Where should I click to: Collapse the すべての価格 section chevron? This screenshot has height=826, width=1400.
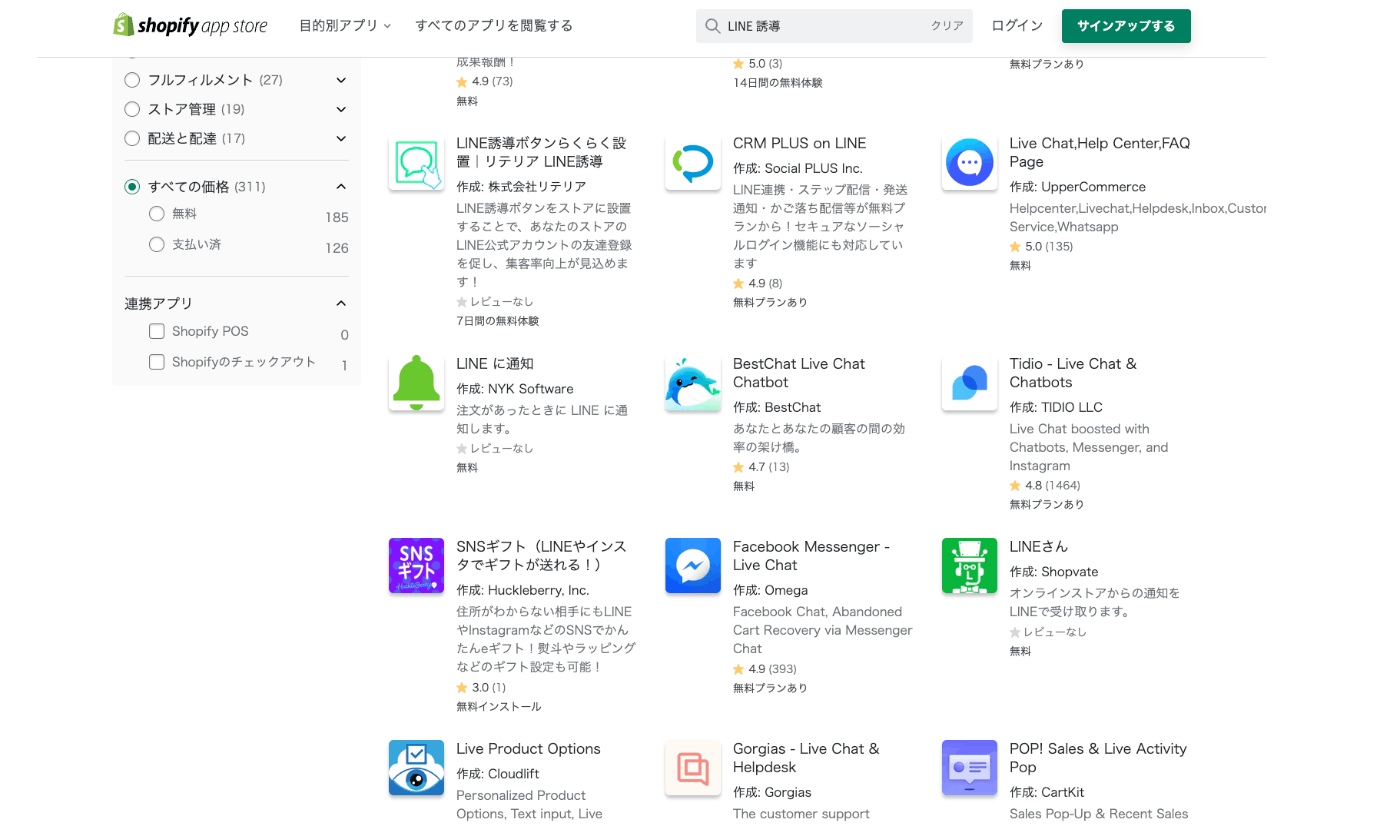tap(341, 187)
